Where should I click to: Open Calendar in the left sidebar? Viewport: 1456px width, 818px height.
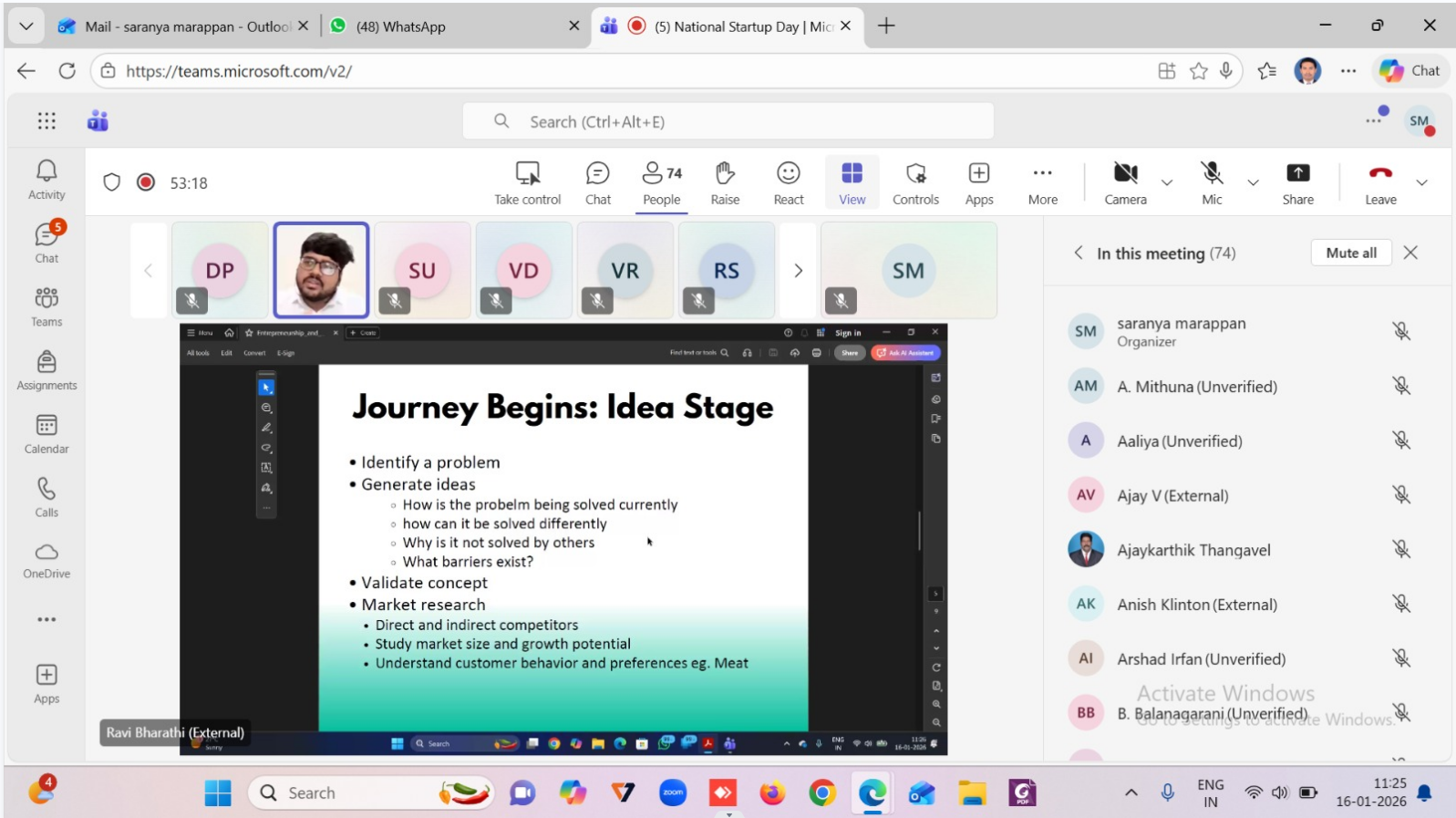click(46, 434)
